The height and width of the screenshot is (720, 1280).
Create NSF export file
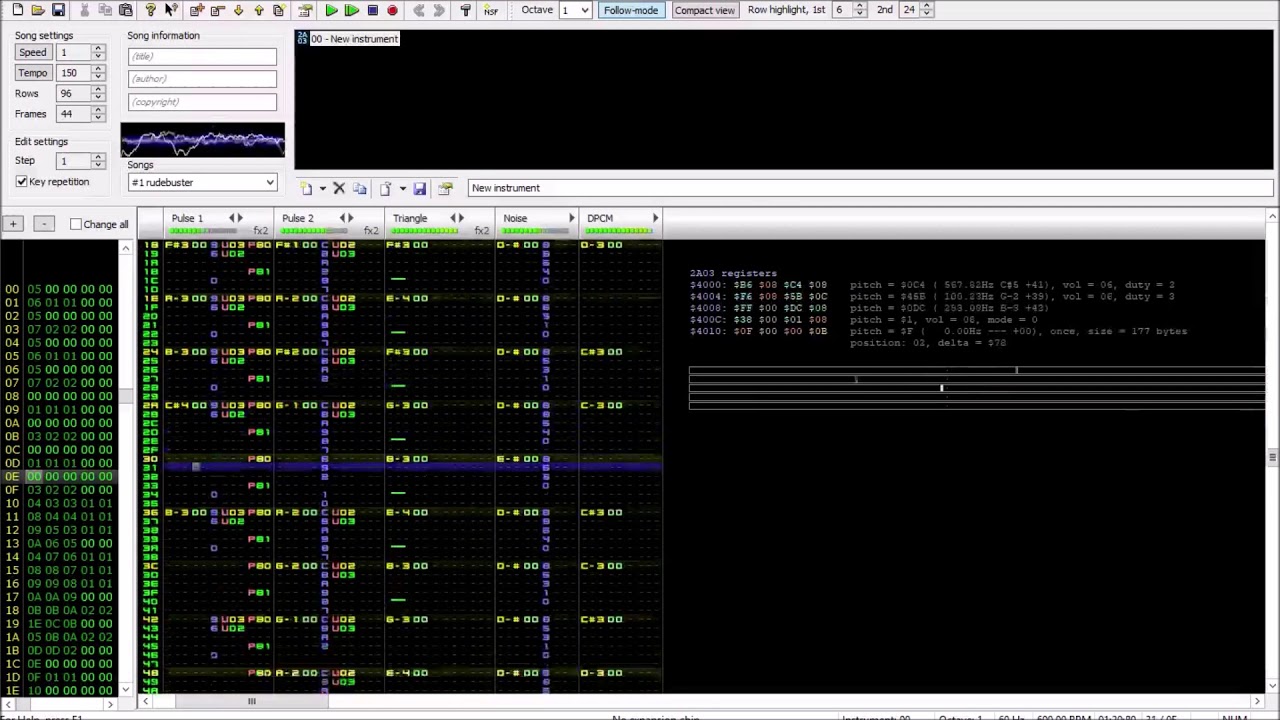click(490, 10)
